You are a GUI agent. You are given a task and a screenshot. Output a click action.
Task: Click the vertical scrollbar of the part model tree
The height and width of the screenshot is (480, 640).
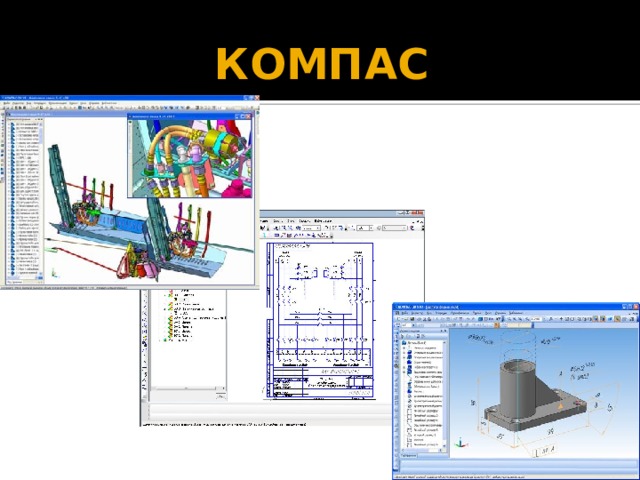tap(444, 396)
